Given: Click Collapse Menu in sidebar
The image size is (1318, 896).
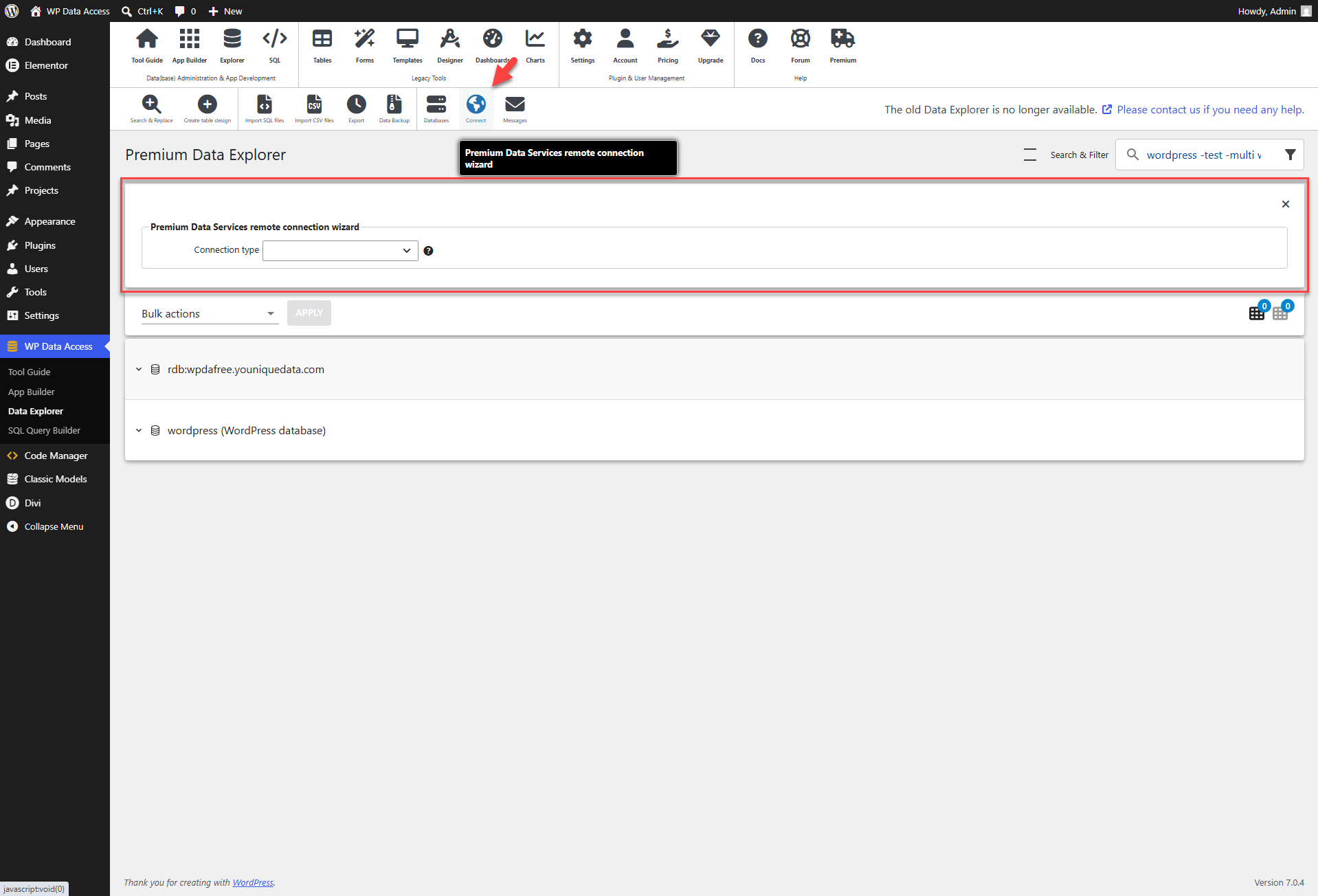Looking at the screenshot, I should [55, 526].
